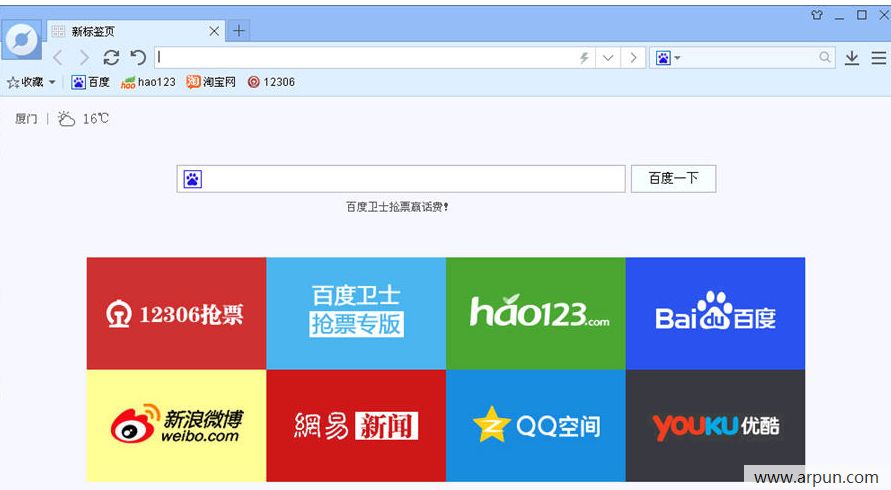891x490 pixels.
Task: Close the 新标签页 tab
Action: (214, 31)
